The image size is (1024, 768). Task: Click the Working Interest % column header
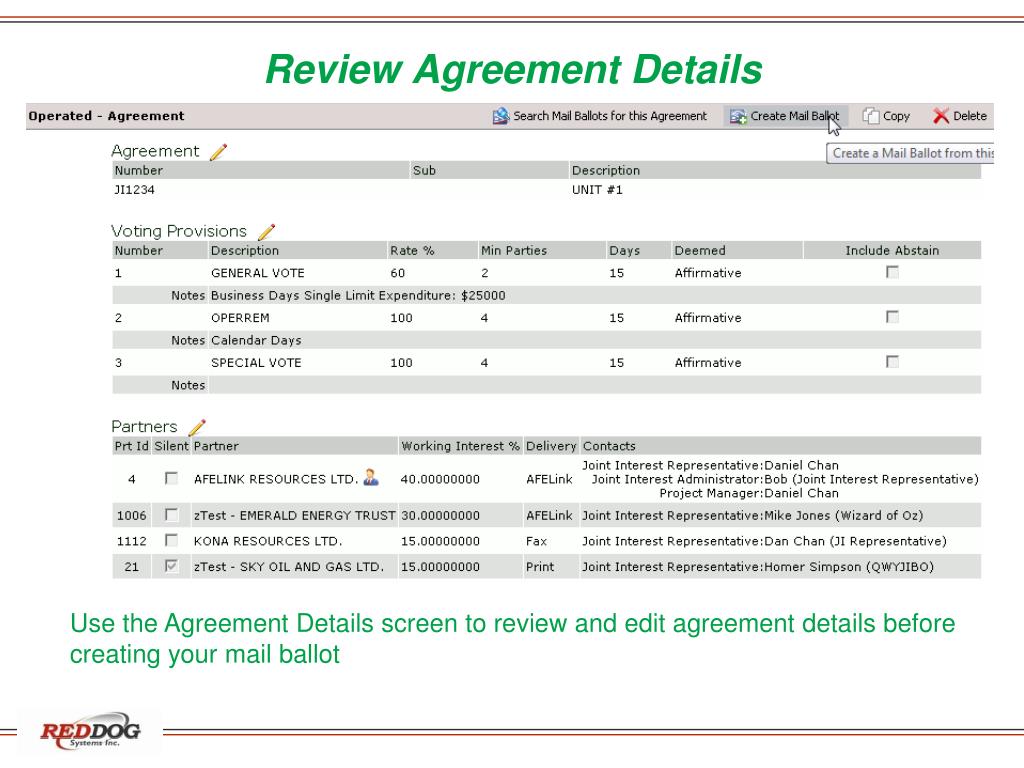(x=460, y=446)
